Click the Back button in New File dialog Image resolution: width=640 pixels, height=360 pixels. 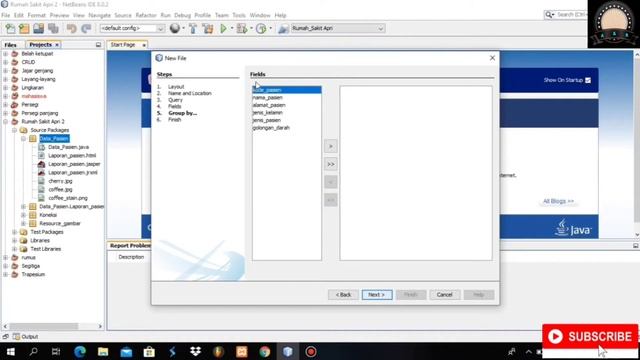coord(343,295)
